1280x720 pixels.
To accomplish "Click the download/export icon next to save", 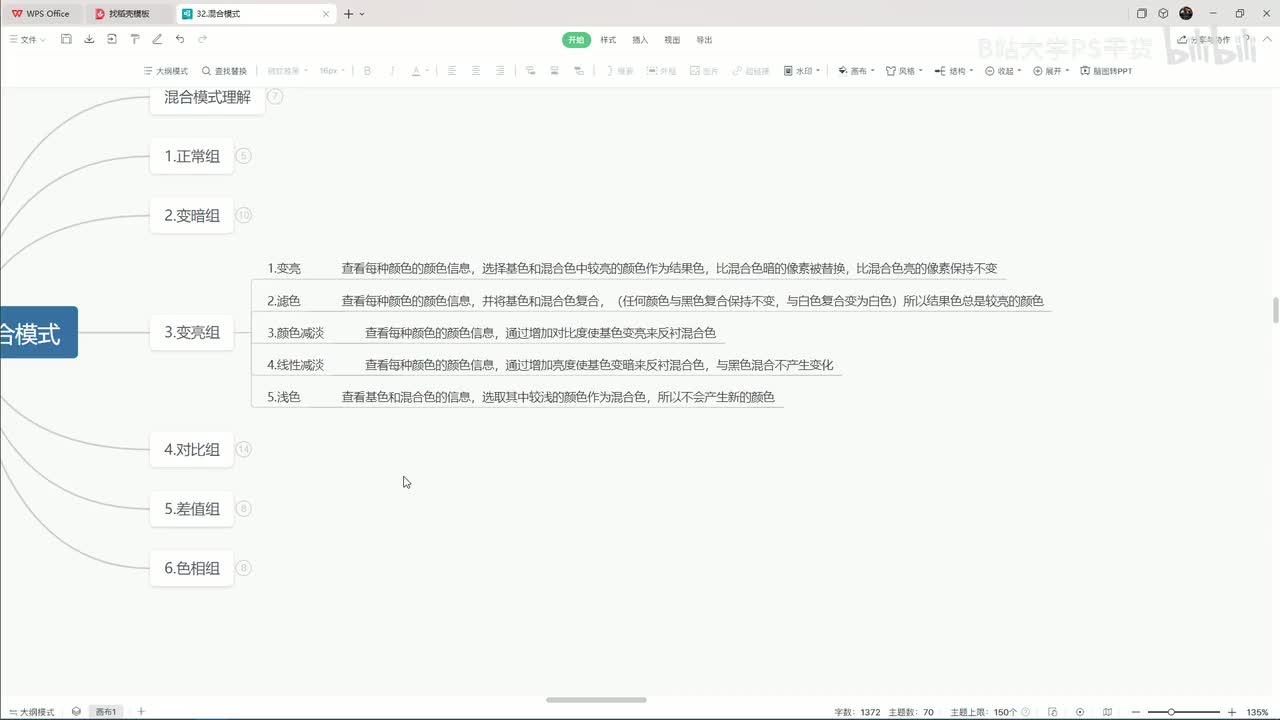I will click(89, 39).
